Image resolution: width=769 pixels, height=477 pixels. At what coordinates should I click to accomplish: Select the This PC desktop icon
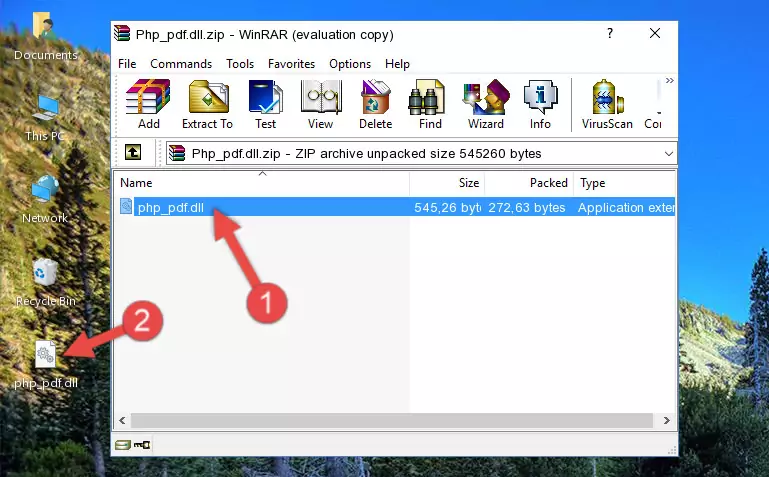[x=45, y=118]
